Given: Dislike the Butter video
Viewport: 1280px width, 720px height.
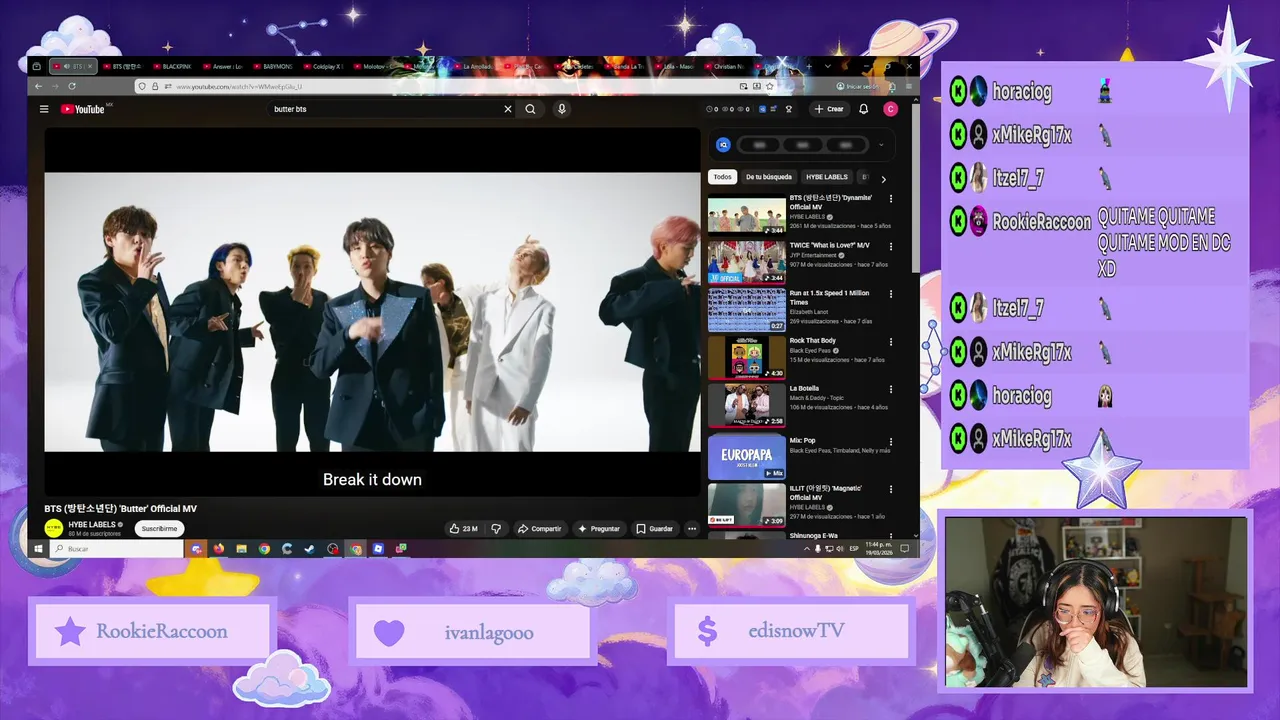Looking at the screenshot, I should pyautogui.click(x=496, y=529).
